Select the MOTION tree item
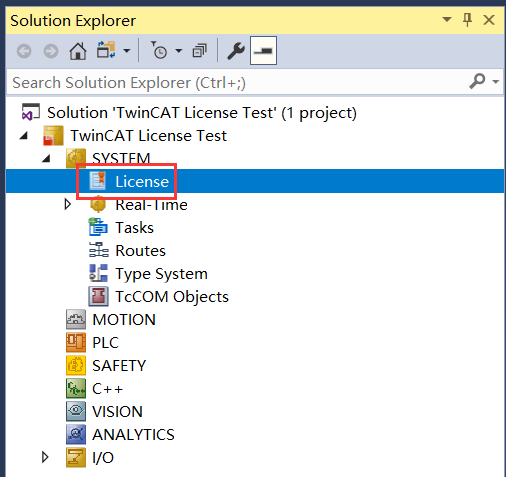 124,319
